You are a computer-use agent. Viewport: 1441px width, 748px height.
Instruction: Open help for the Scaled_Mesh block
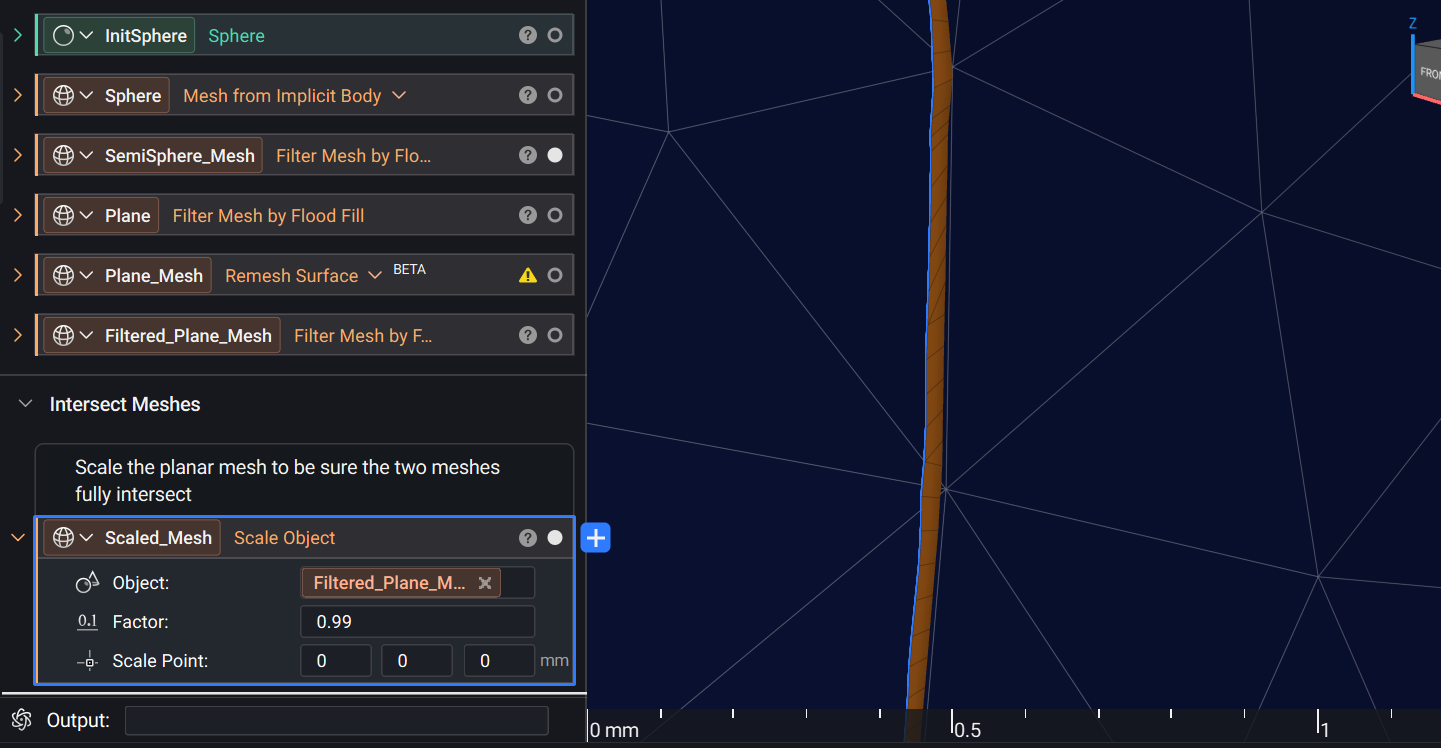[x=528, y=538]
